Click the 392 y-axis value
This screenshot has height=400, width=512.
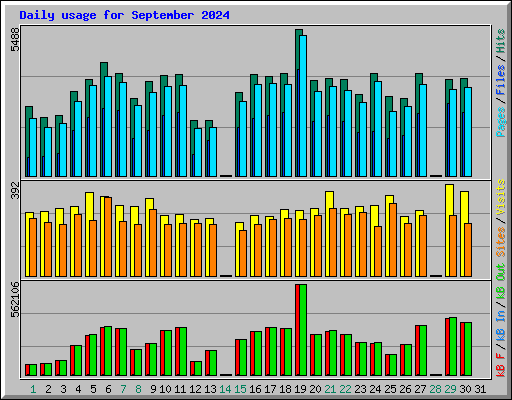pyautogui.click(x=15, y=190)
